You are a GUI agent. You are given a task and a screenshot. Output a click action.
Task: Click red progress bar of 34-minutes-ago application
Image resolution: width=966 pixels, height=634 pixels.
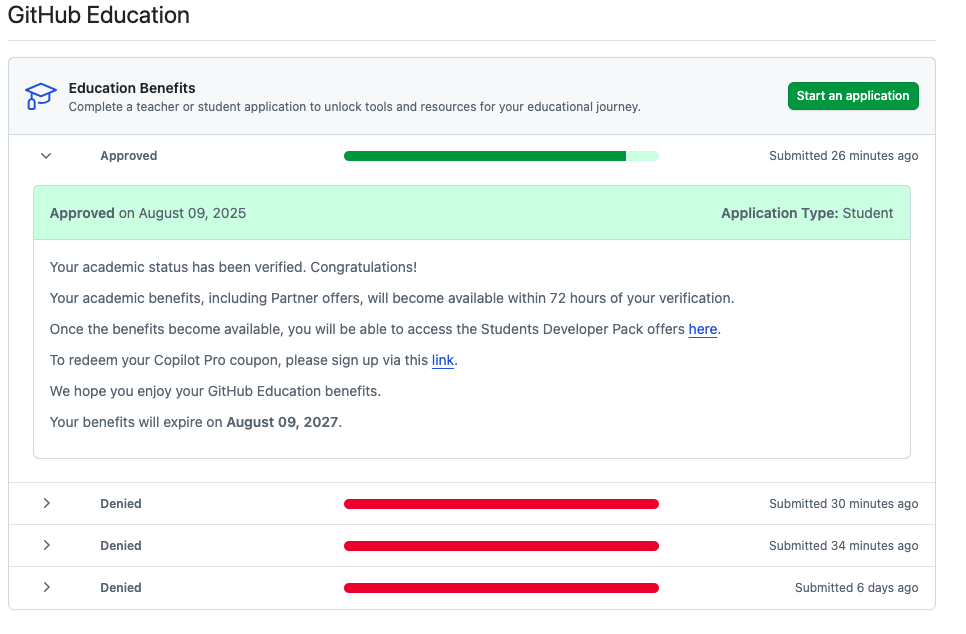click(x=500, y=546)
